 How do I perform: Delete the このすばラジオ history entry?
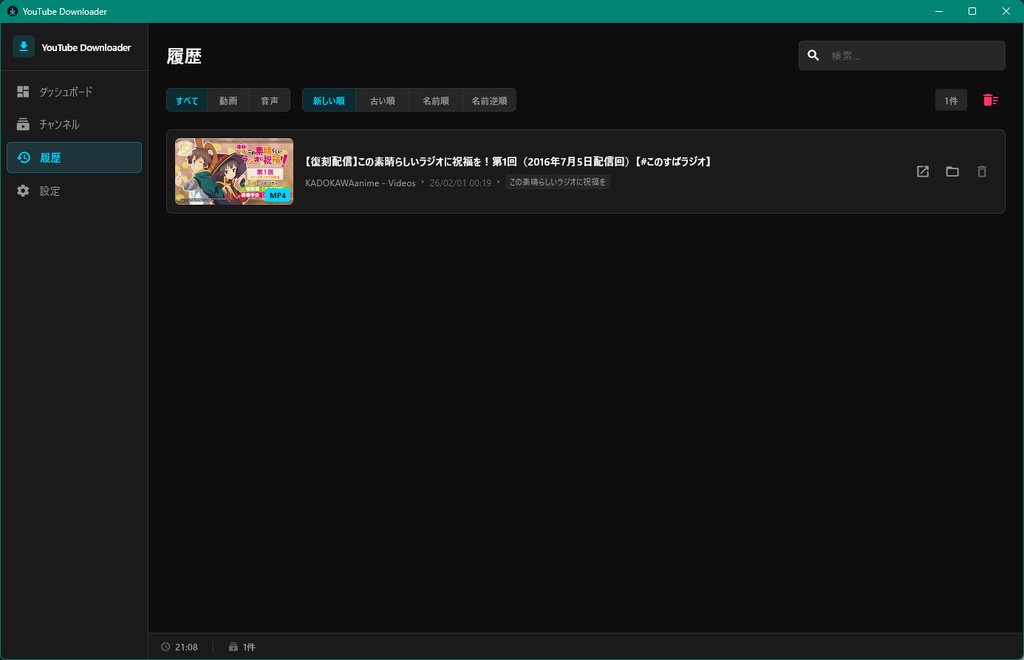981,171
